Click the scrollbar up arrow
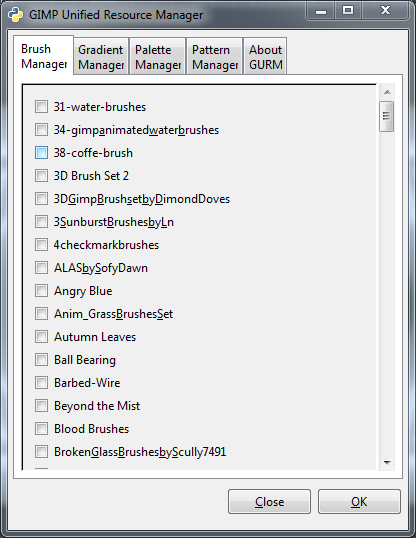416x538 pixels. click(387, 92)
